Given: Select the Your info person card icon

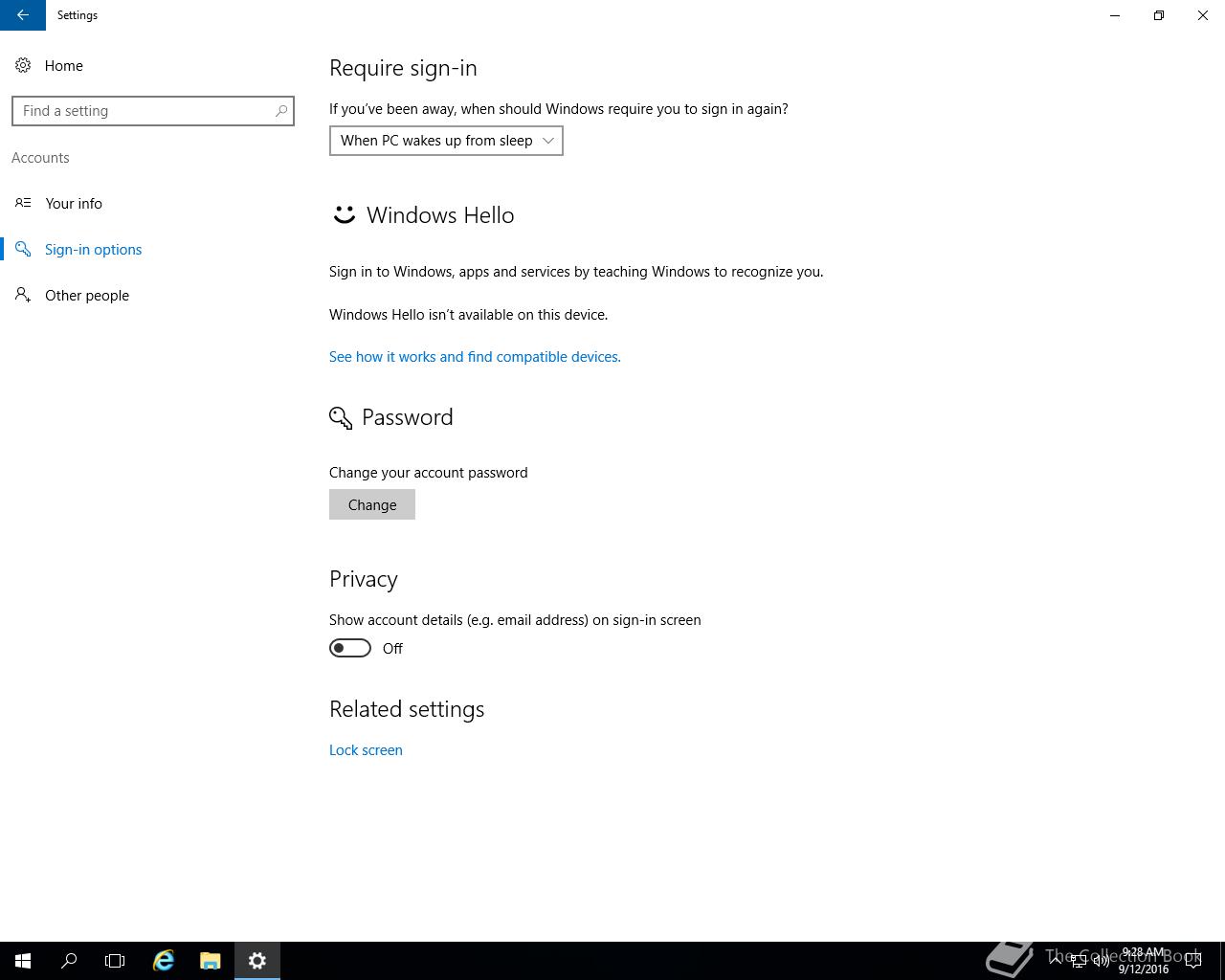Looking at the screenshot, I should [23, 203].
